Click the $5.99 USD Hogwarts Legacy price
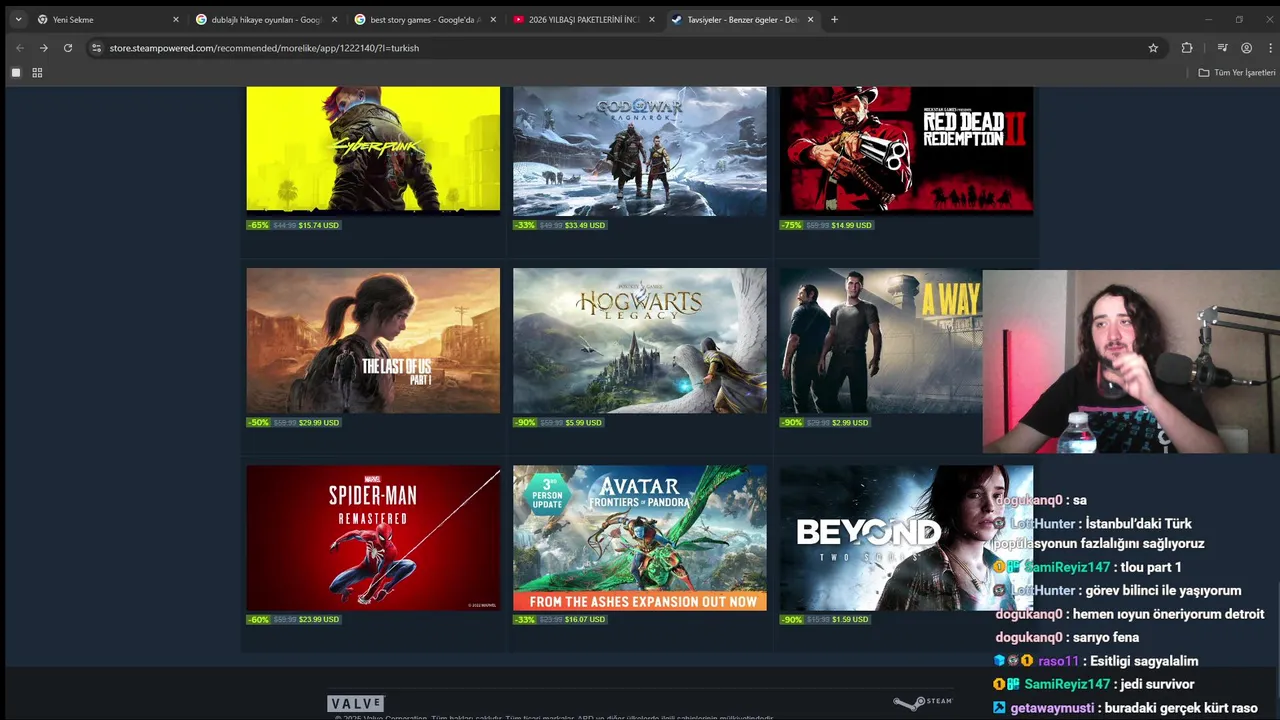1280x720 pixels. (x=583, y=422)
